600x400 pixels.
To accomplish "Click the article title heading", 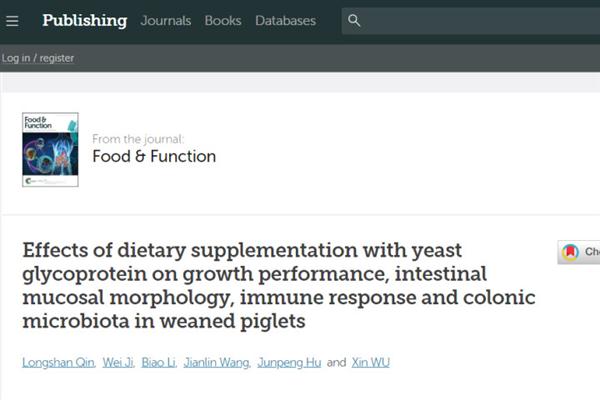I will pos(278,285).
